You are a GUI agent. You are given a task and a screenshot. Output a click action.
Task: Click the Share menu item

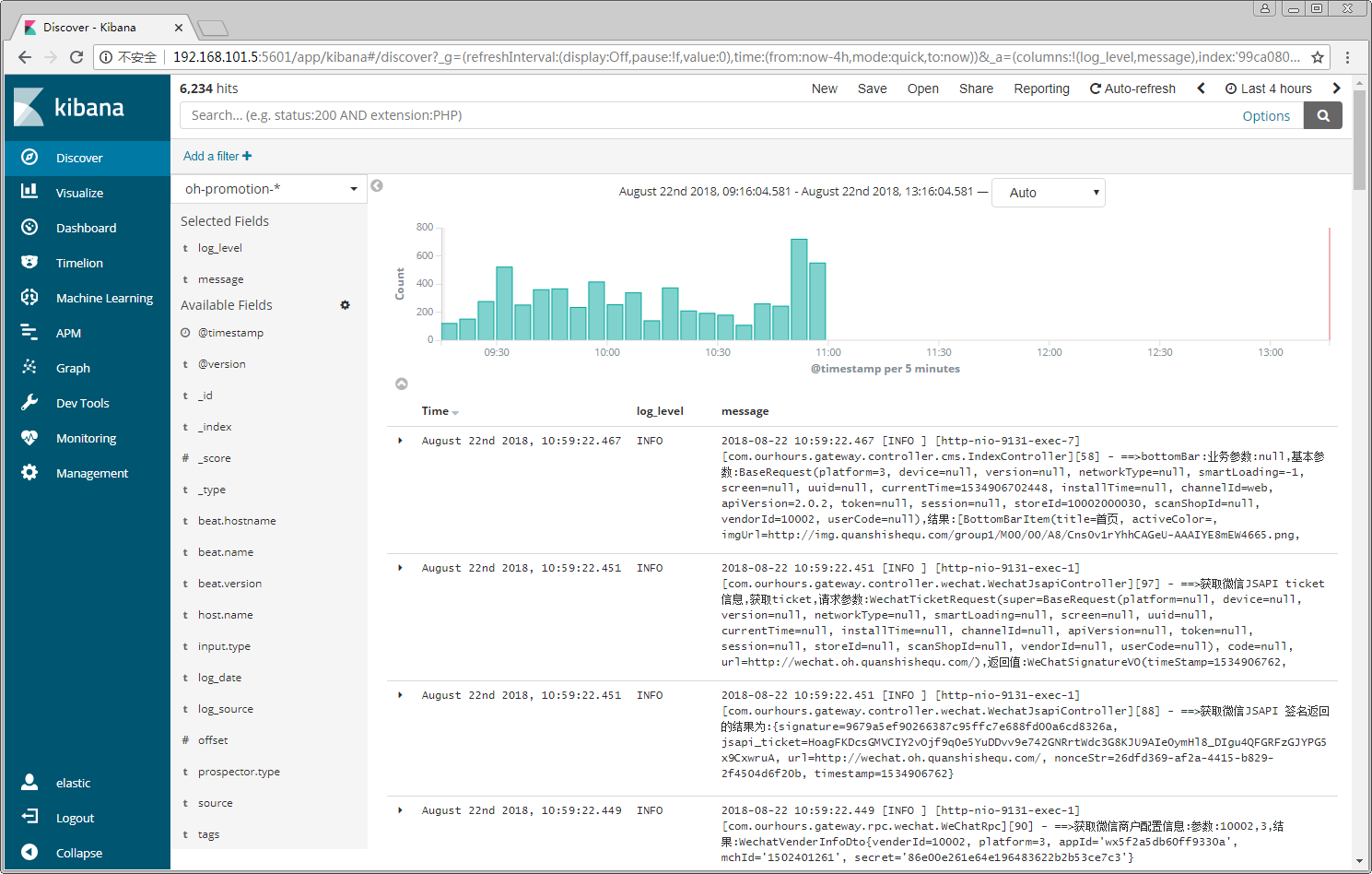click(x=976, y=89)
